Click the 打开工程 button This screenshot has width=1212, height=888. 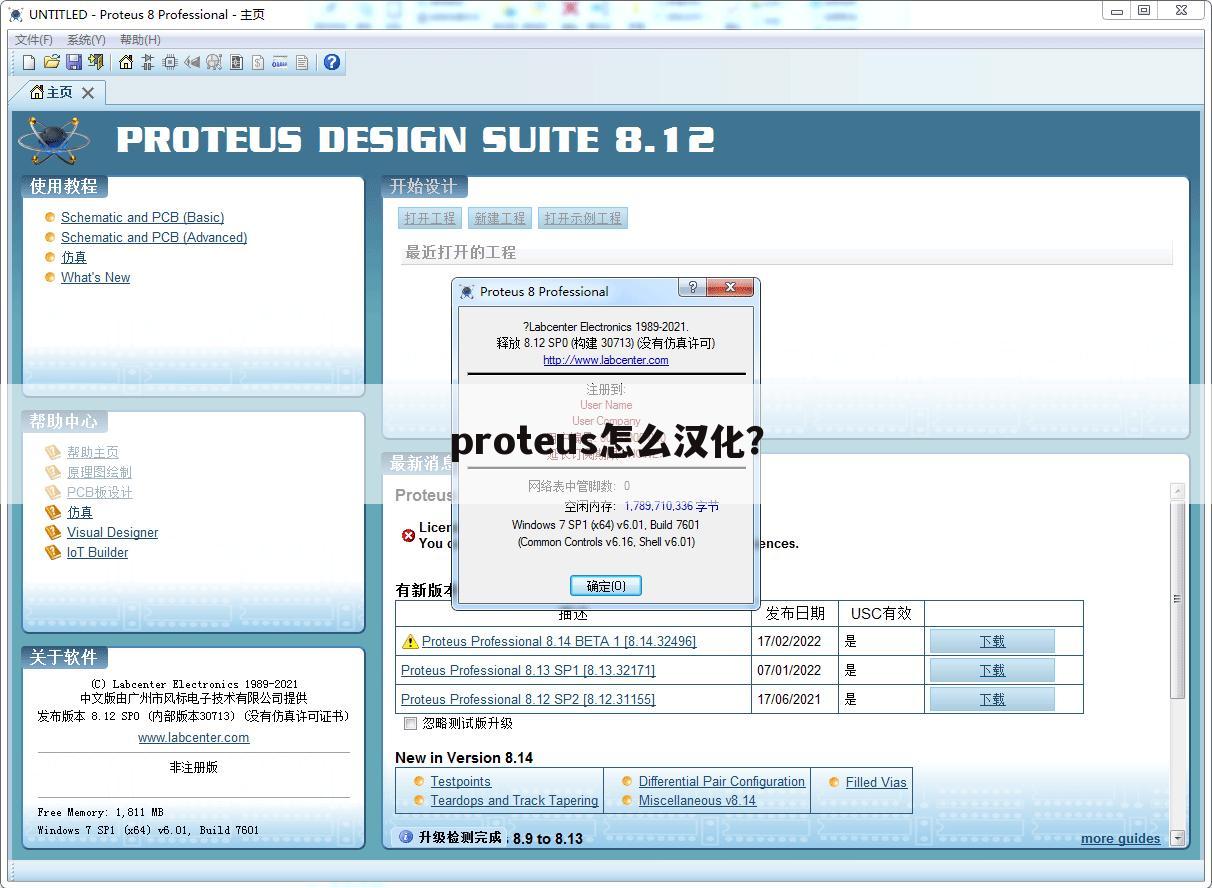pyautogui.click(x=430, y=218)
